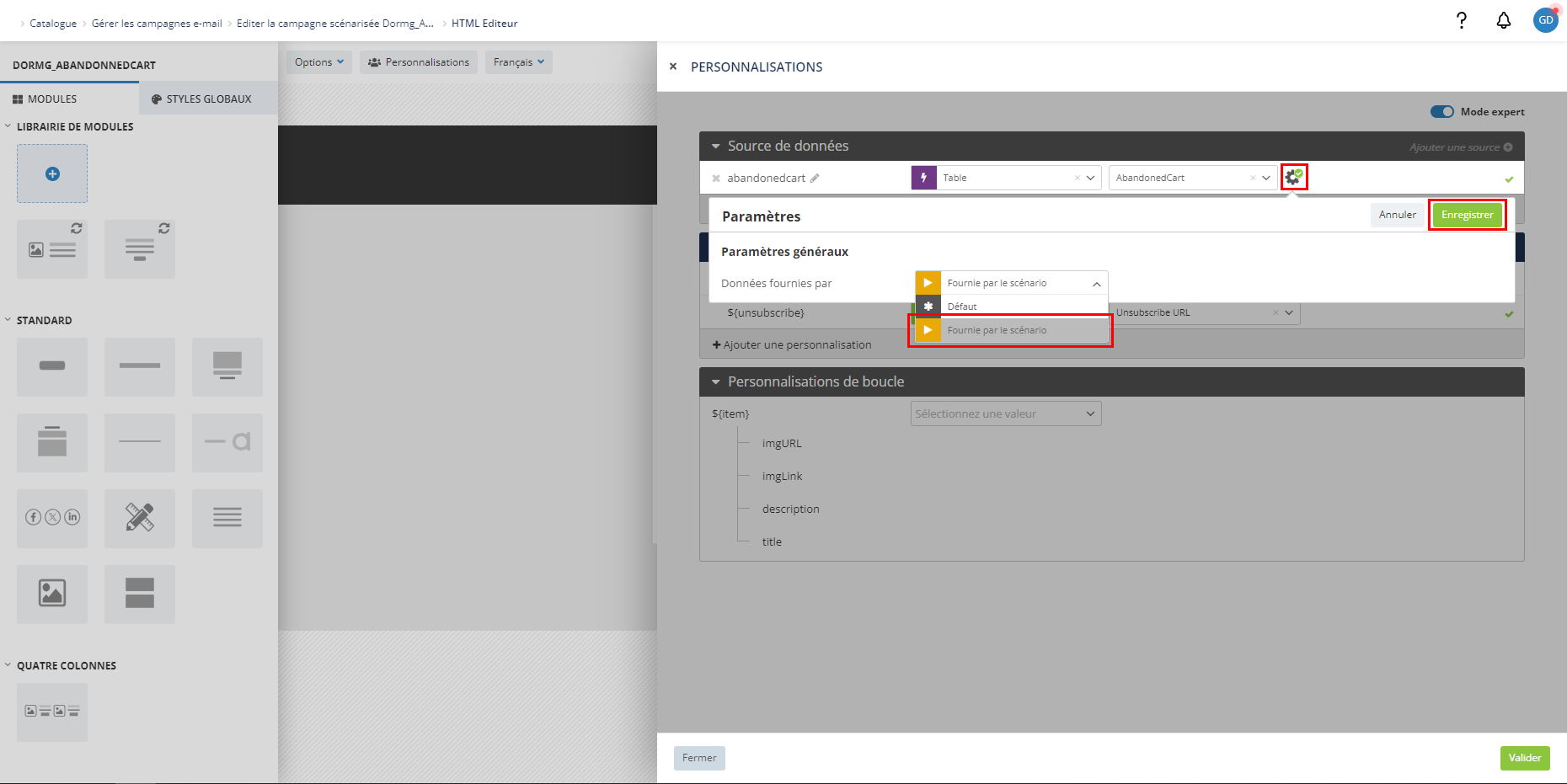
Task: Clear the Unsubscribe URL selection
Action: coord(1276,312)
